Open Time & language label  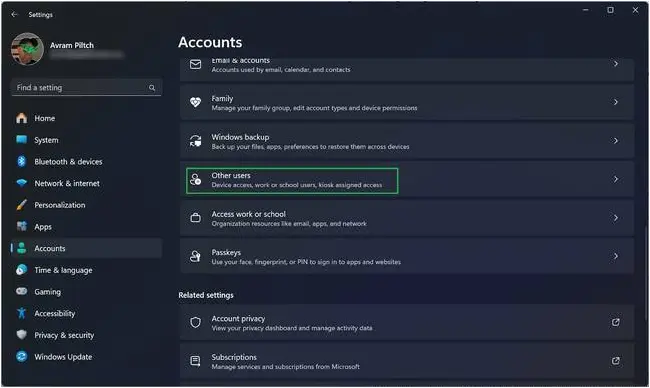click(63, 270)
